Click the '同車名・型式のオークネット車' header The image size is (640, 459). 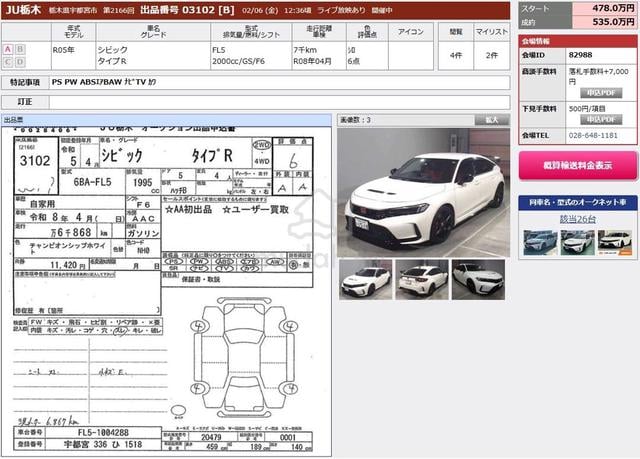[x=578, y=202]
